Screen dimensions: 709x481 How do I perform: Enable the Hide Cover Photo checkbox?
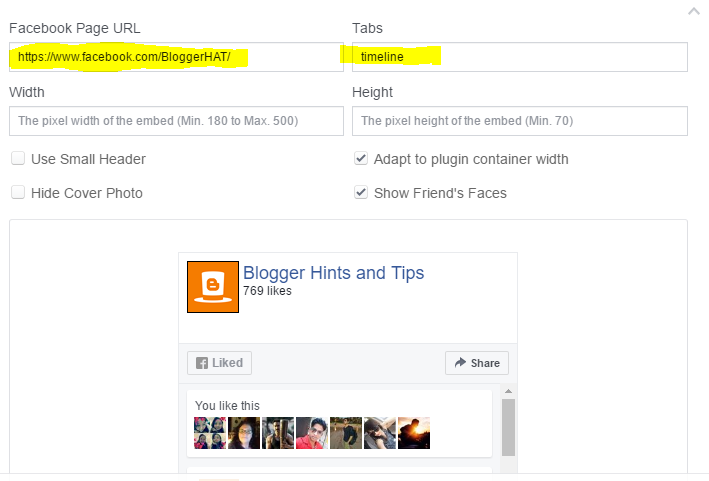[x=18, y=192]
